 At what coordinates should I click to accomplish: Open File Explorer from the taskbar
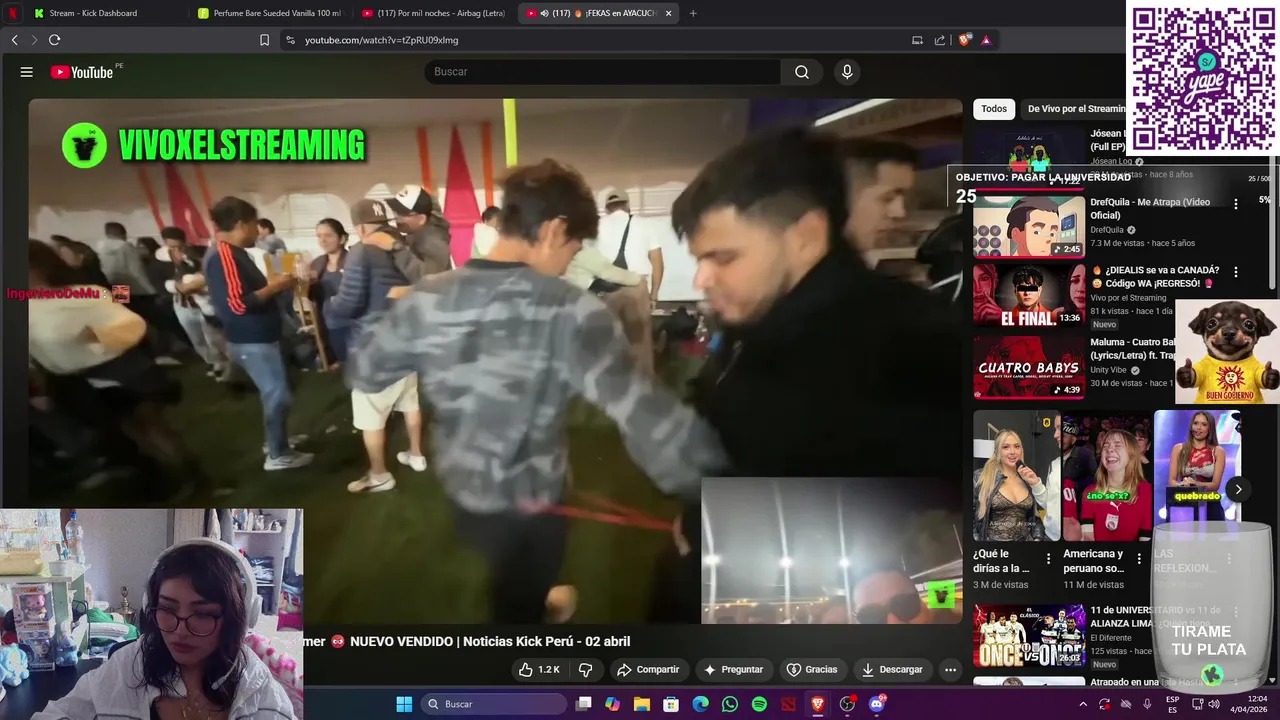[642, 704]
